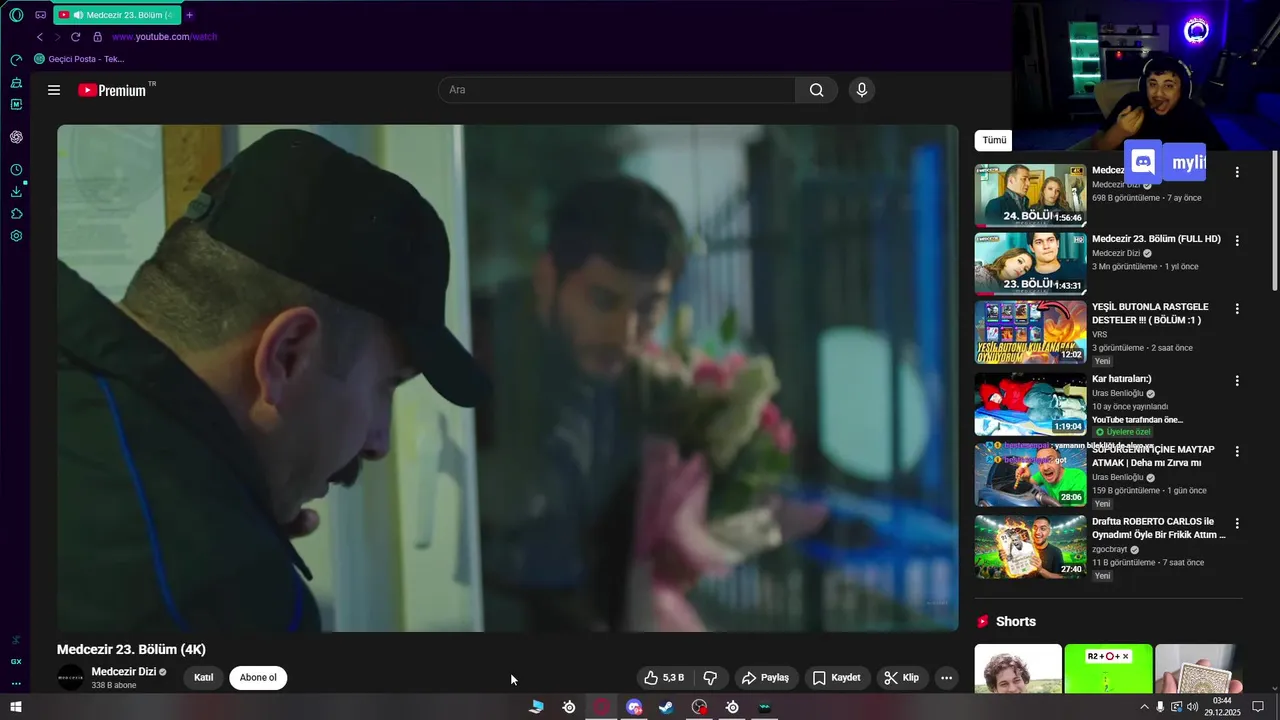
Task: Open Opera settings gear sidebar icon
Action: pyautogui.click(x=16, y=236)
